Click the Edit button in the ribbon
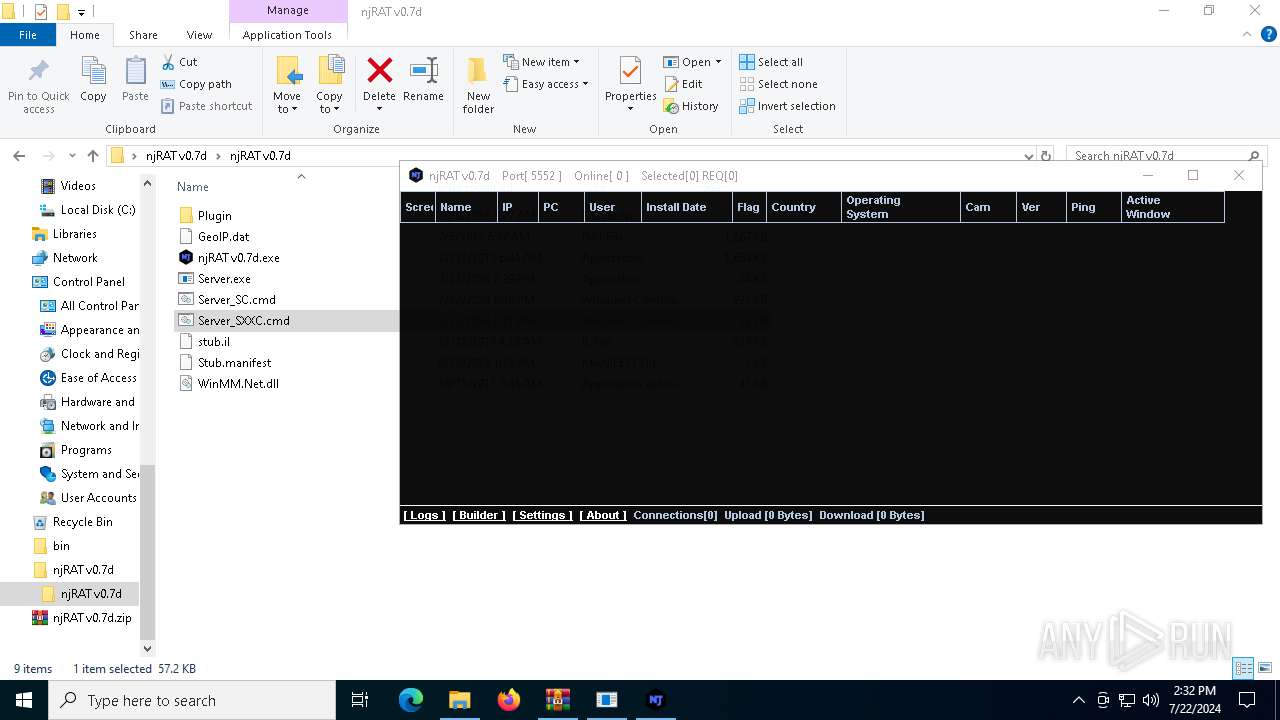 click(x=683, y=84)
